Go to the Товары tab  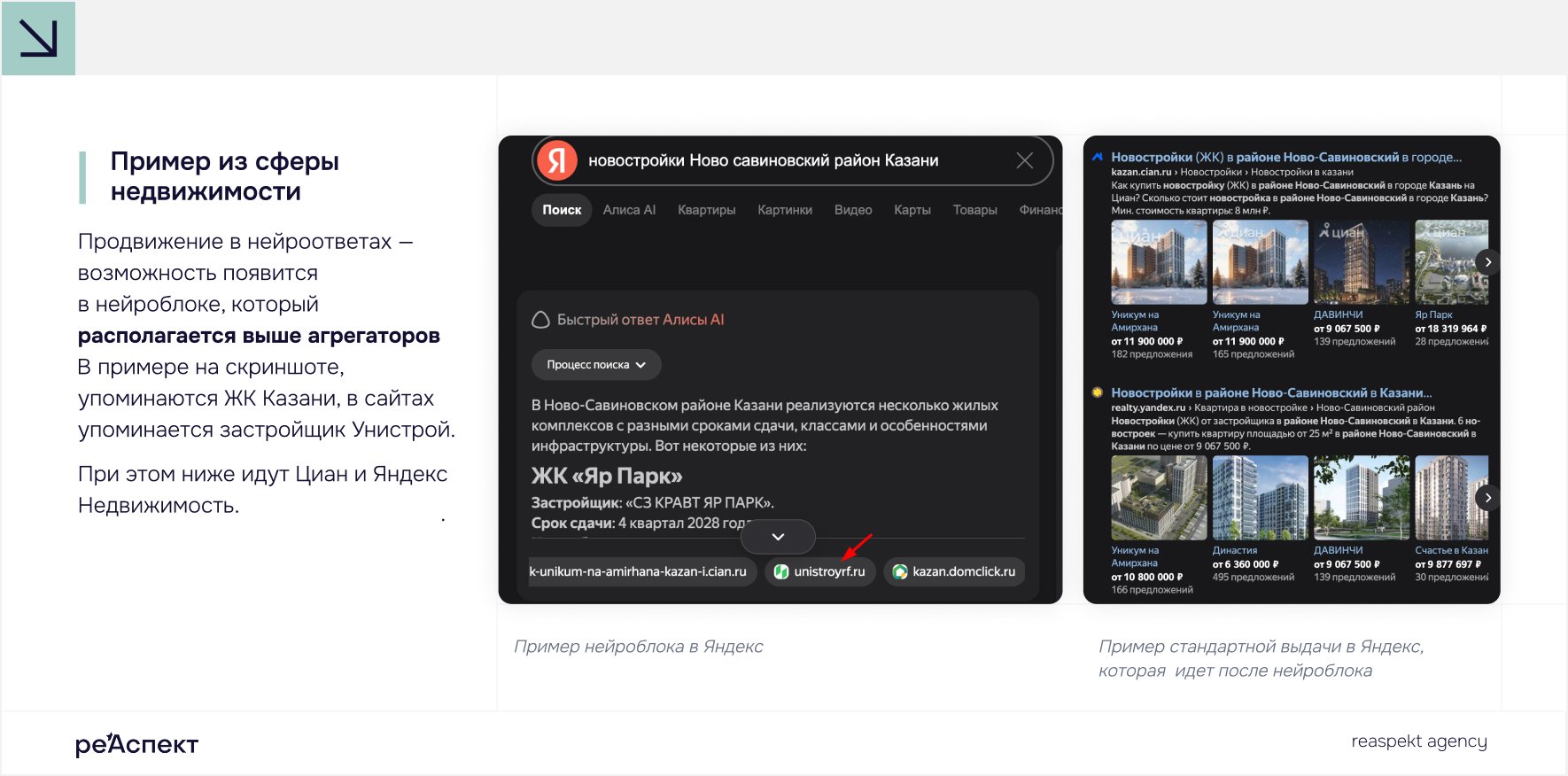[975, 210]
